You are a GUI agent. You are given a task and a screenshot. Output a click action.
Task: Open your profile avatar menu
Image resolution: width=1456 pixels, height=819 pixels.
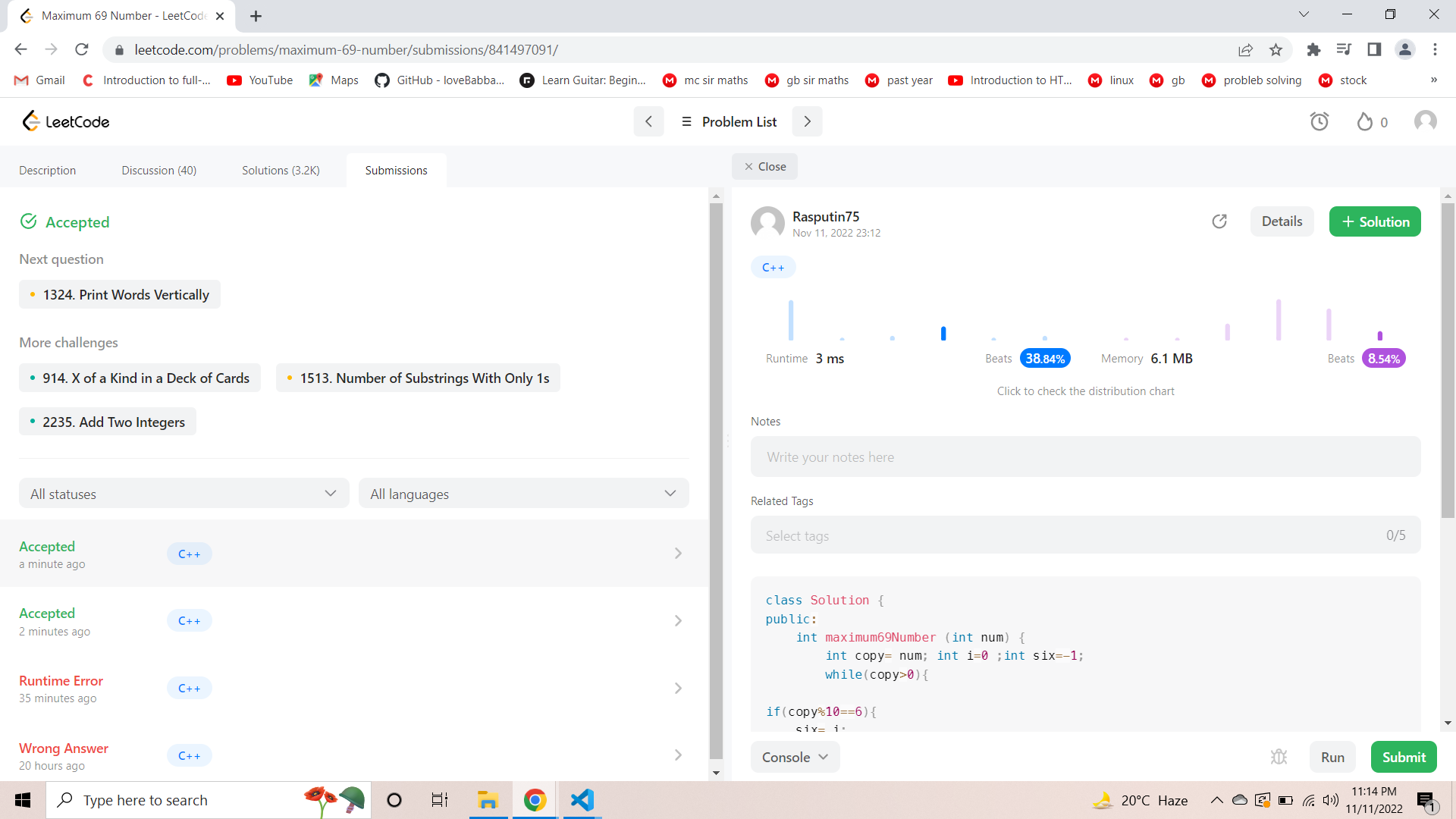pyautogui.click(x=1425, y=121)
